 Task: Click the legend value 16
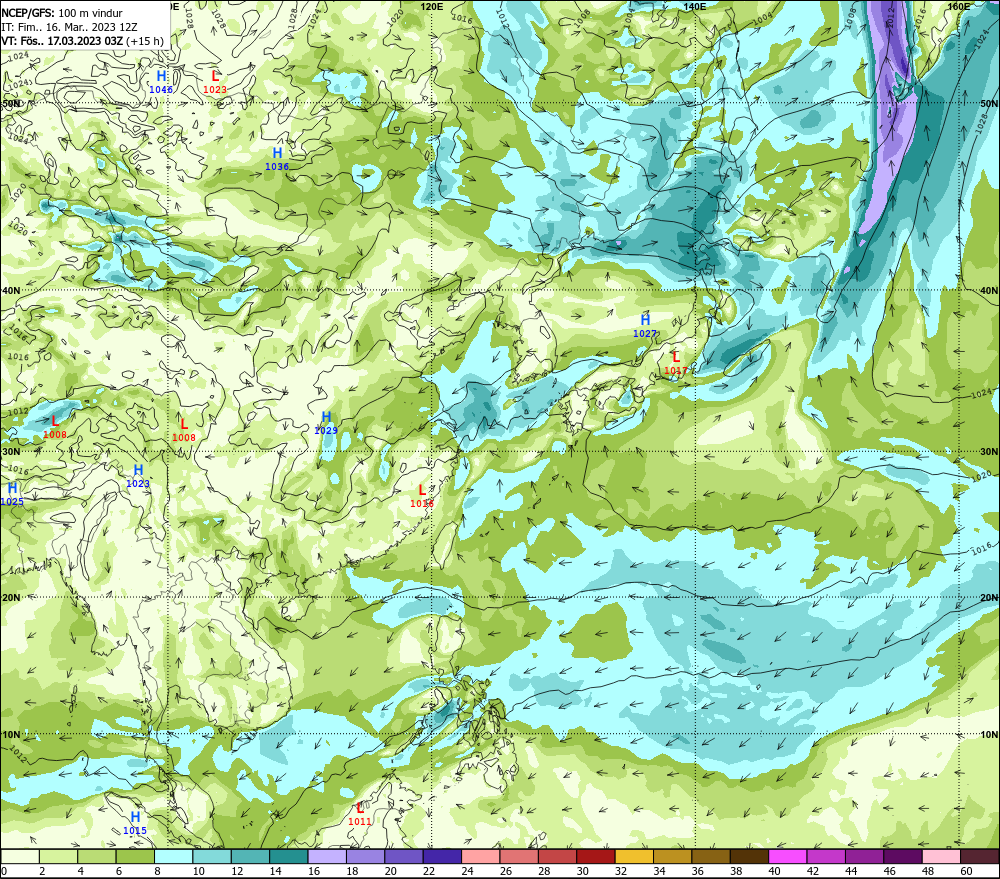tap(313, 871)
